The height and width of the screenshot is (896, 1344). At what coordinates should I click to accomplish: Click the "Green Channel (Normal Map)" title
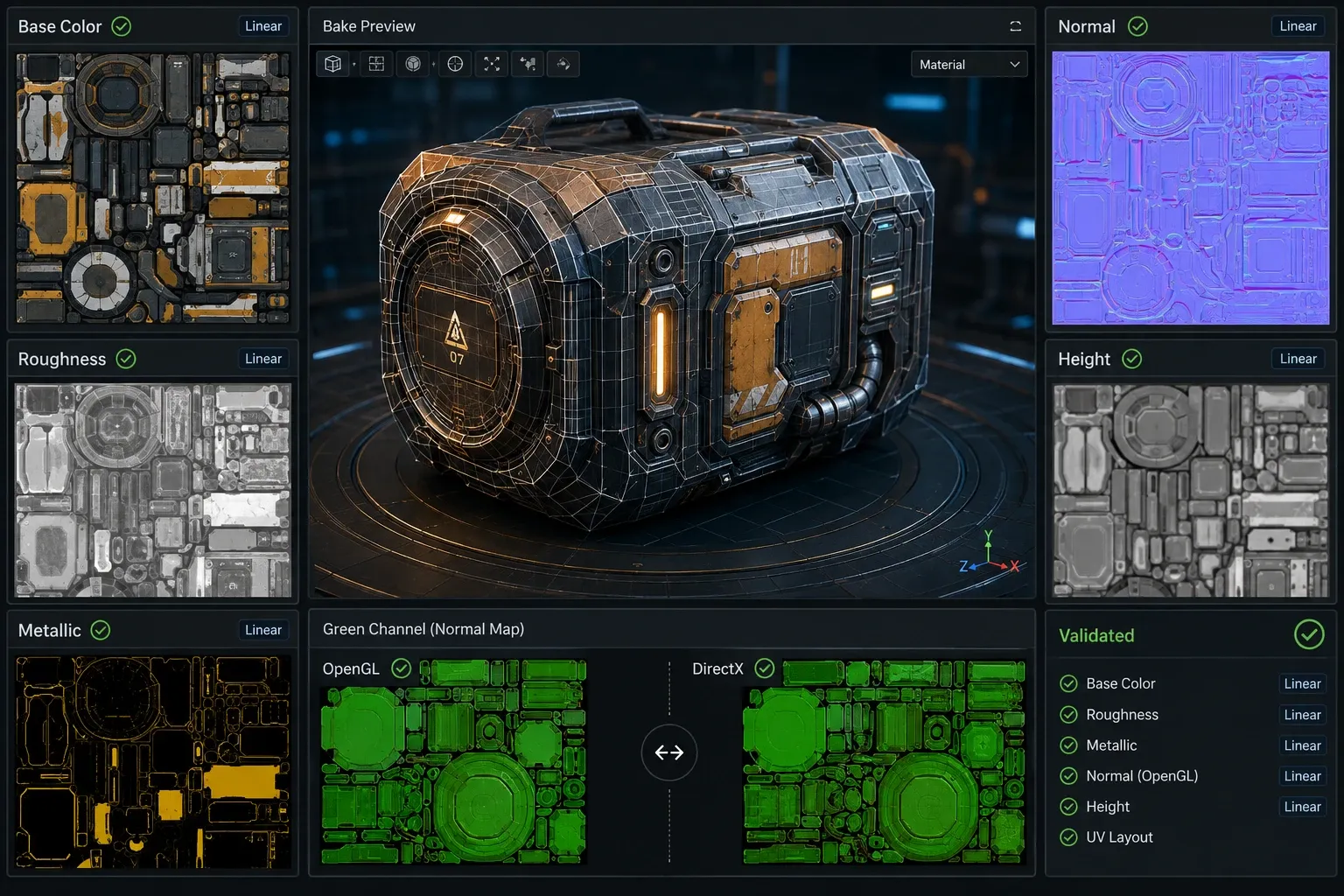pos(423,629)
